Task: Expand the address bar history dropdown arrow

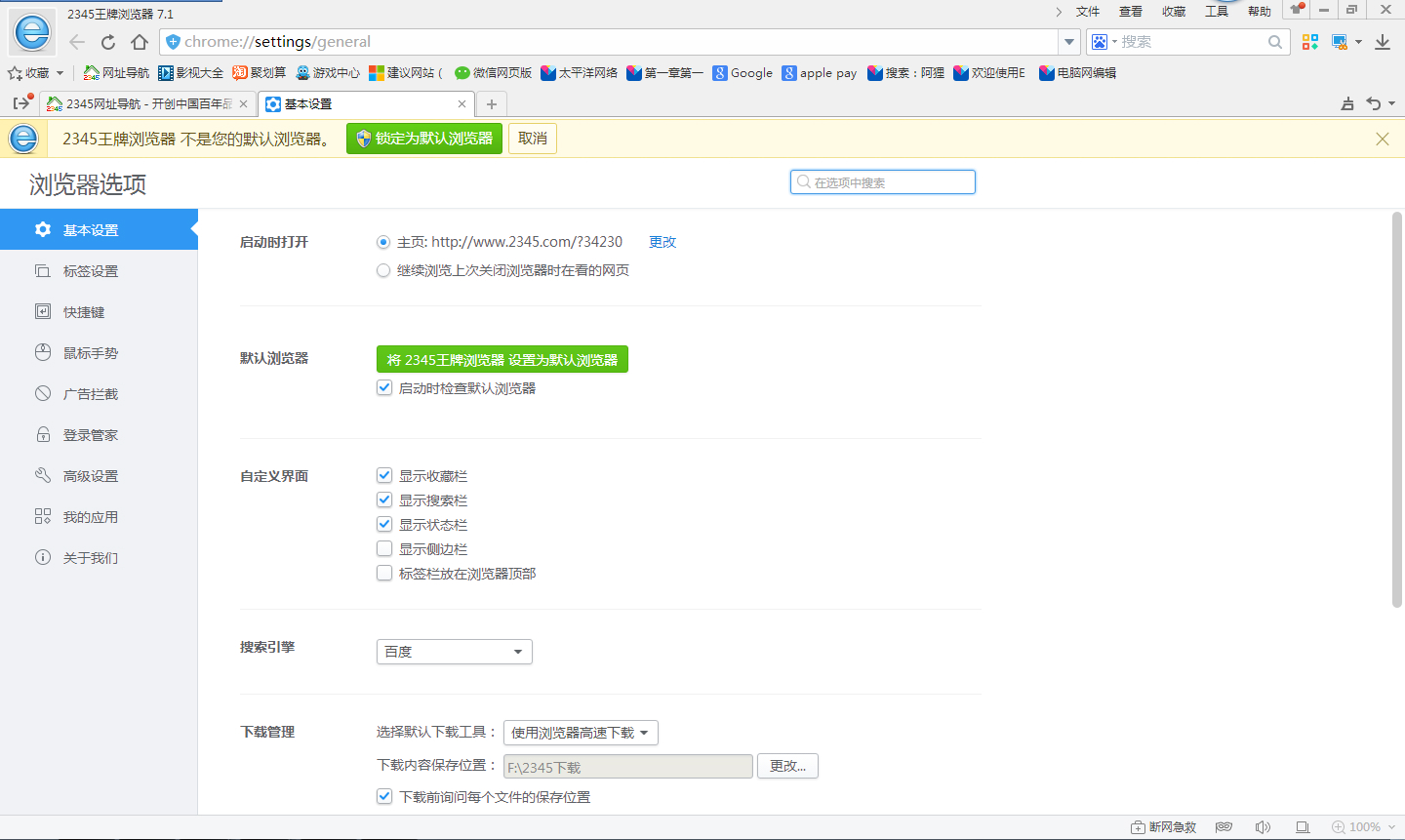Action: (1069, 42)
